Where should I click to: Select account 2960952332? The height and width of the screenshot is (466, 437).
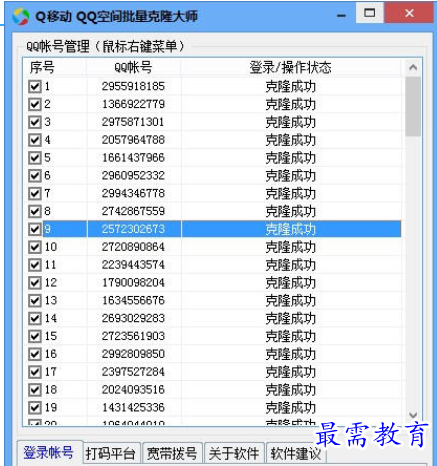[x=133, y=176]
